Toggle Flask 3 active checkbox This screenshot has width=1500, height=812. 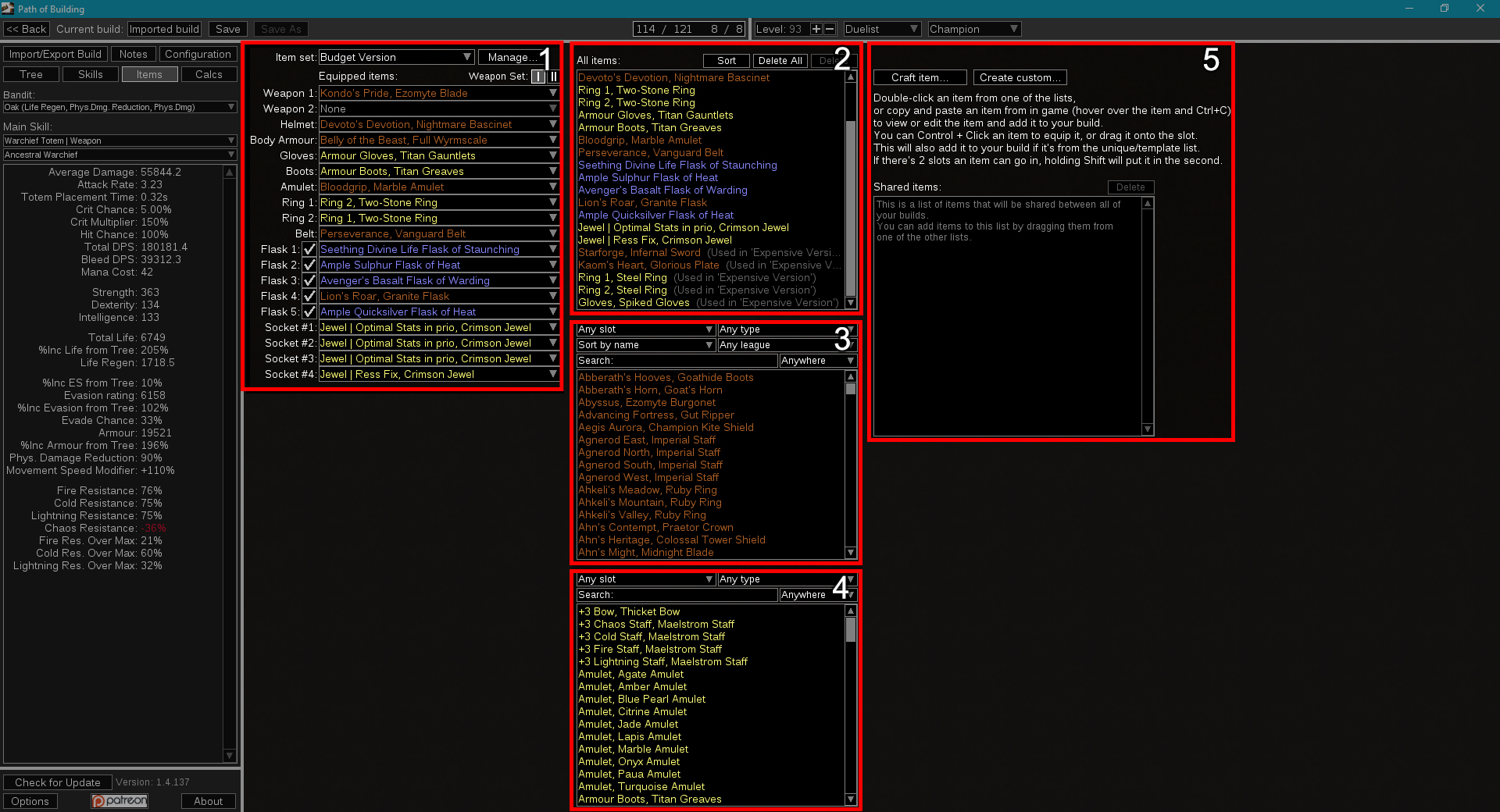[x=309, y=280]
